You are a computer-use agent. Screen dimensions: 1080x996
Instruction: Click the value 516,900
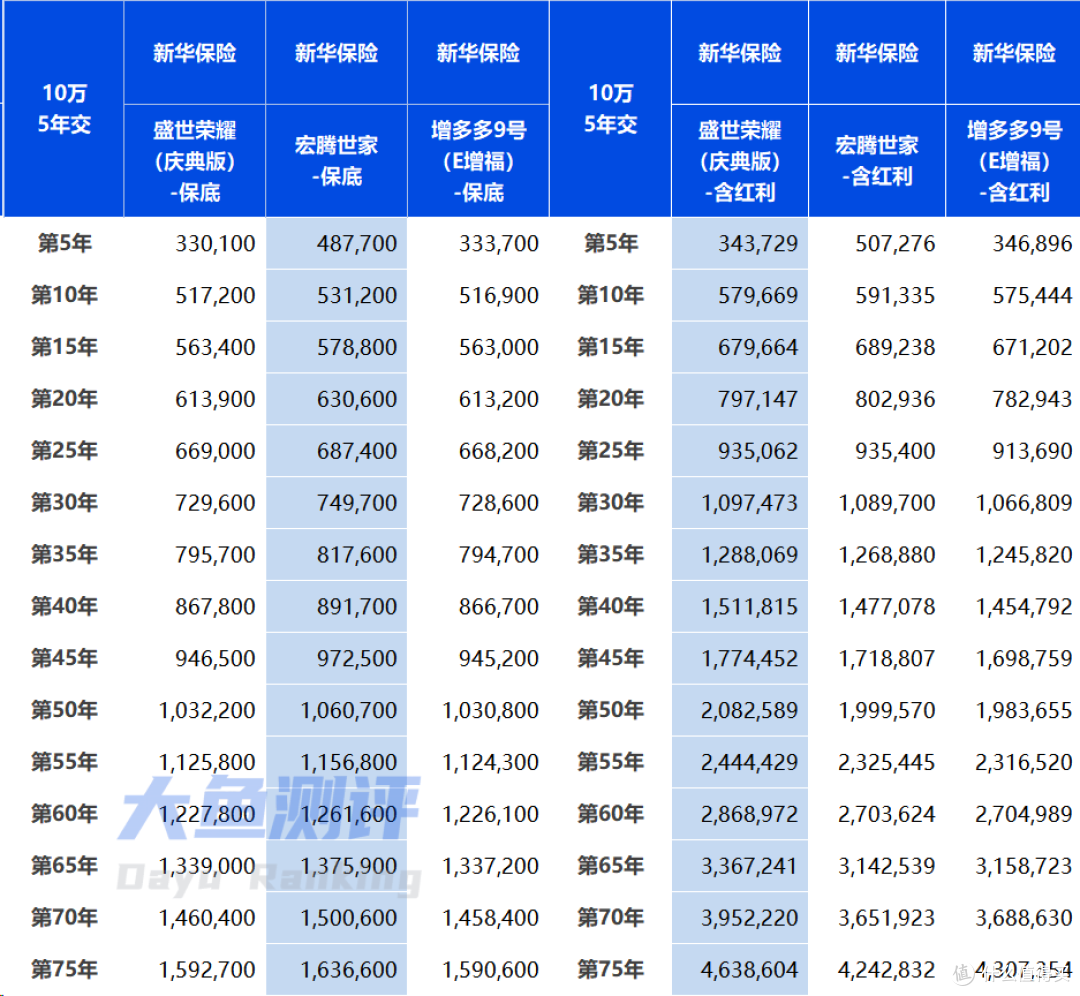(x=499, y=295)
